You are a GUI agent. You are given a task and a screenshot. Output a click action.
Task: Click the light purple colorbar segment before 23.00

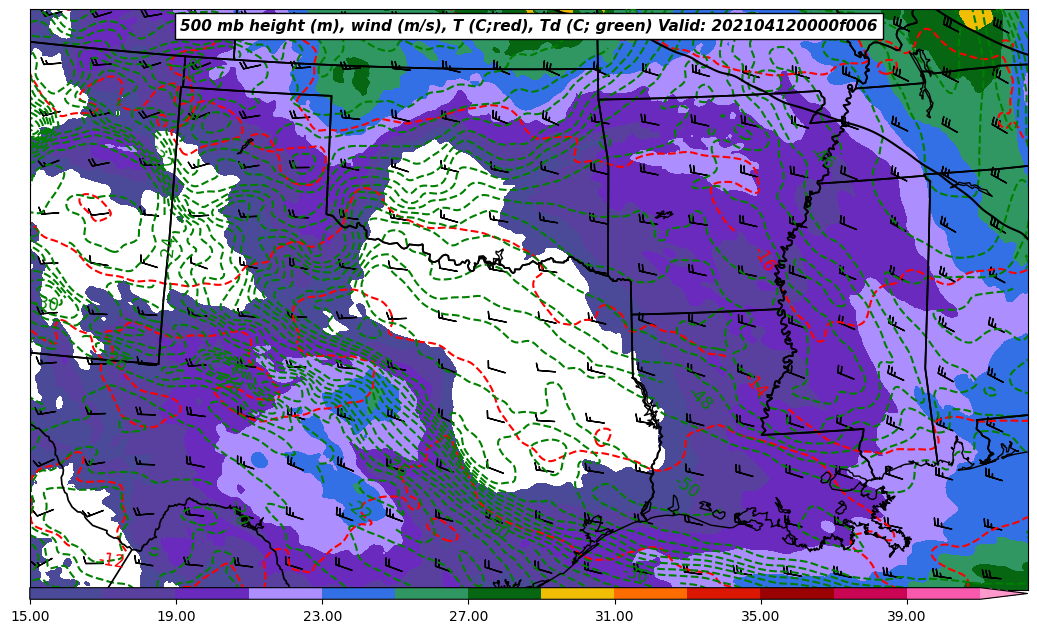pos(285,593)
